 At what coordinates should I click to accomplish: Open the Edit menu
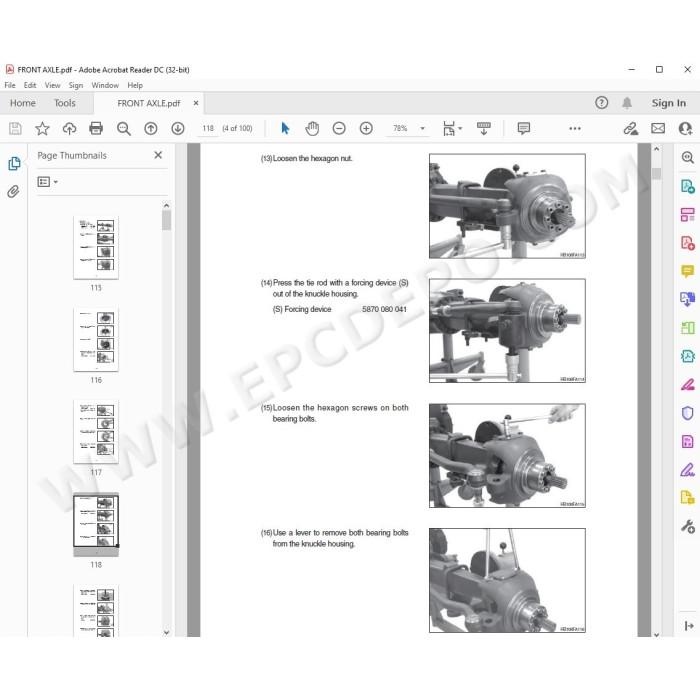point(30,85)
